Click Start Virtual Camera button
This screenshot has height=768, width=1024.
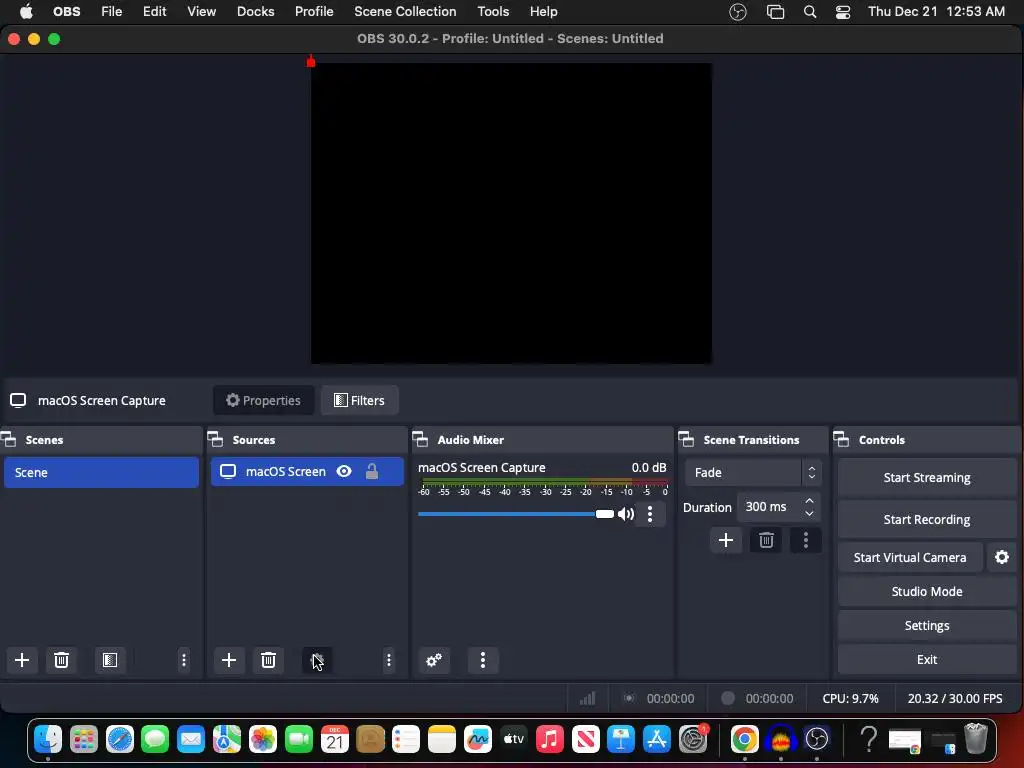click(910, 557)
